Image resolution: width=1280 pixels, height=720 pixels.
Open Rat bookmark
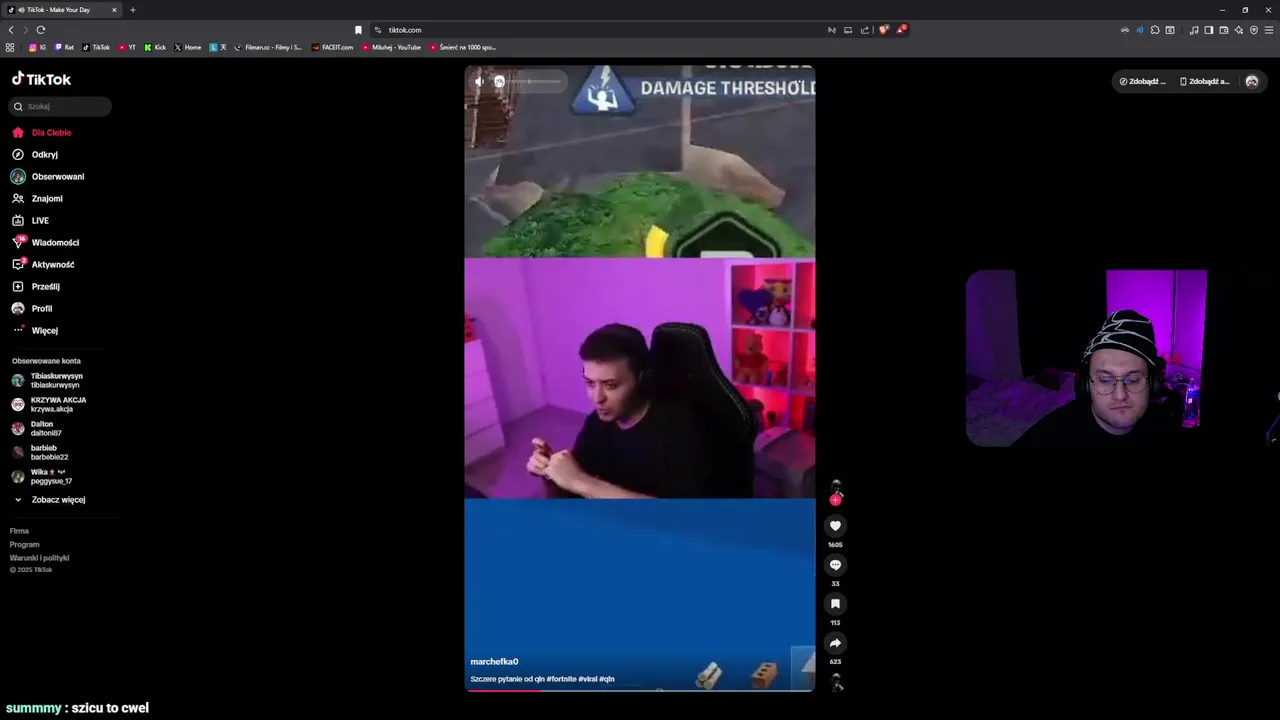[x=64, y=47]
